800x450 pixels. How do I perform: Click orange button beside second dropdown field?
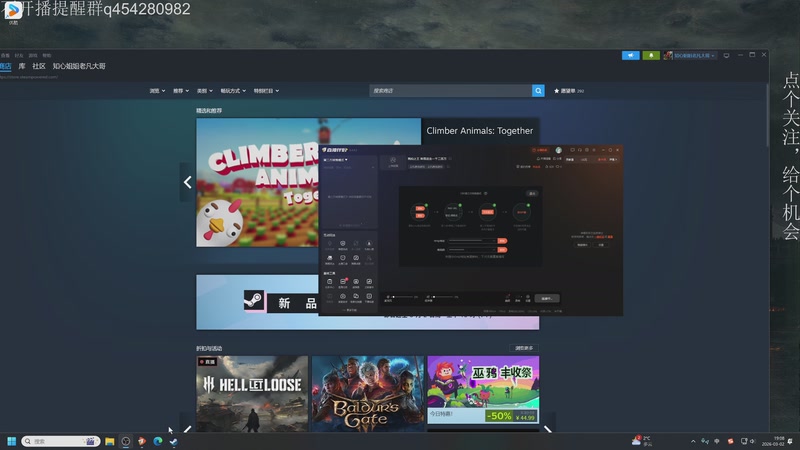(x=502, y=249)
